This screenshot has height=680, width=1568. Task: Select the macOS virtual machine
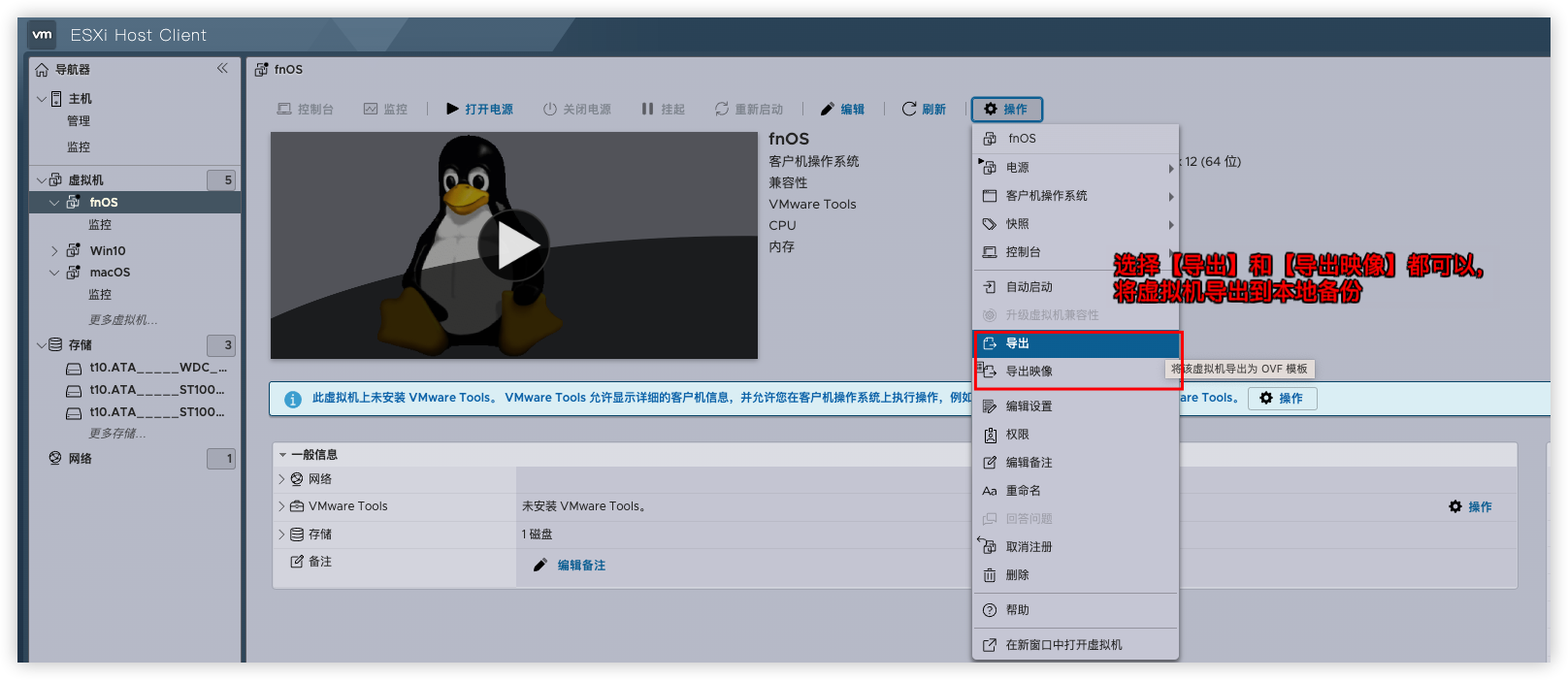pyautogui.click(x=110, y=273)
